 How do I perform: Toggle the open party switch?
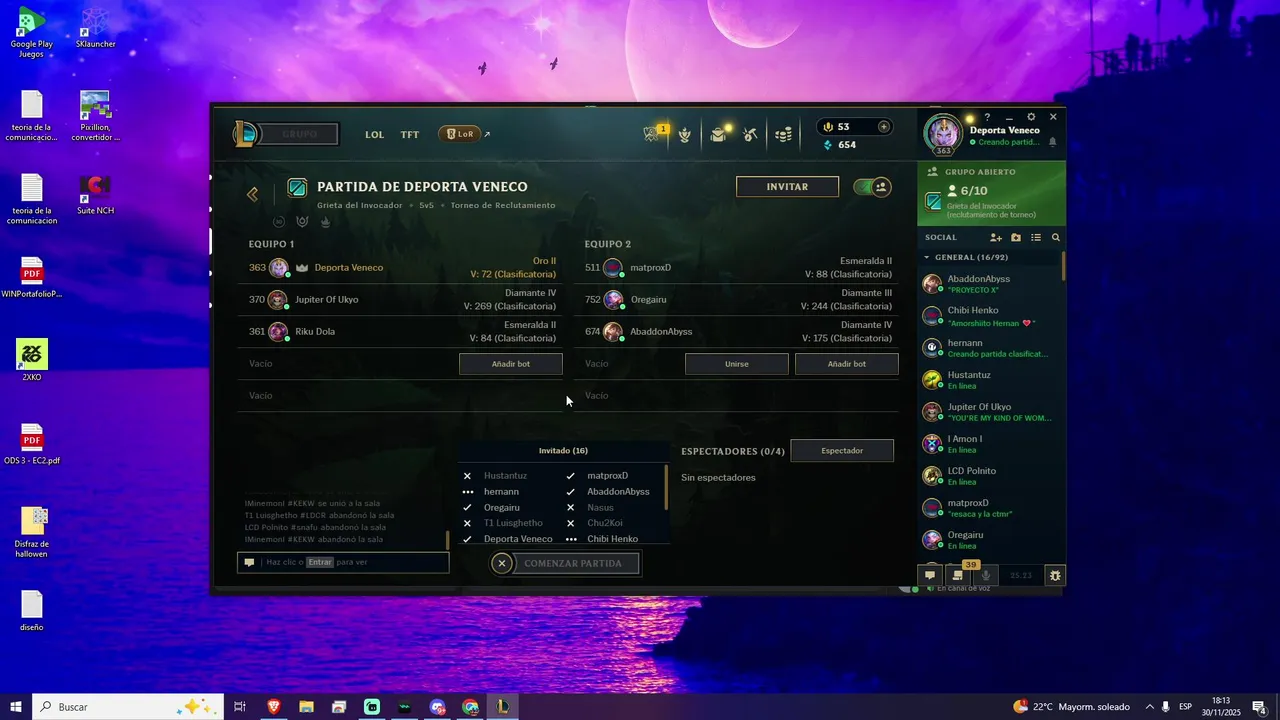(872, 187)
